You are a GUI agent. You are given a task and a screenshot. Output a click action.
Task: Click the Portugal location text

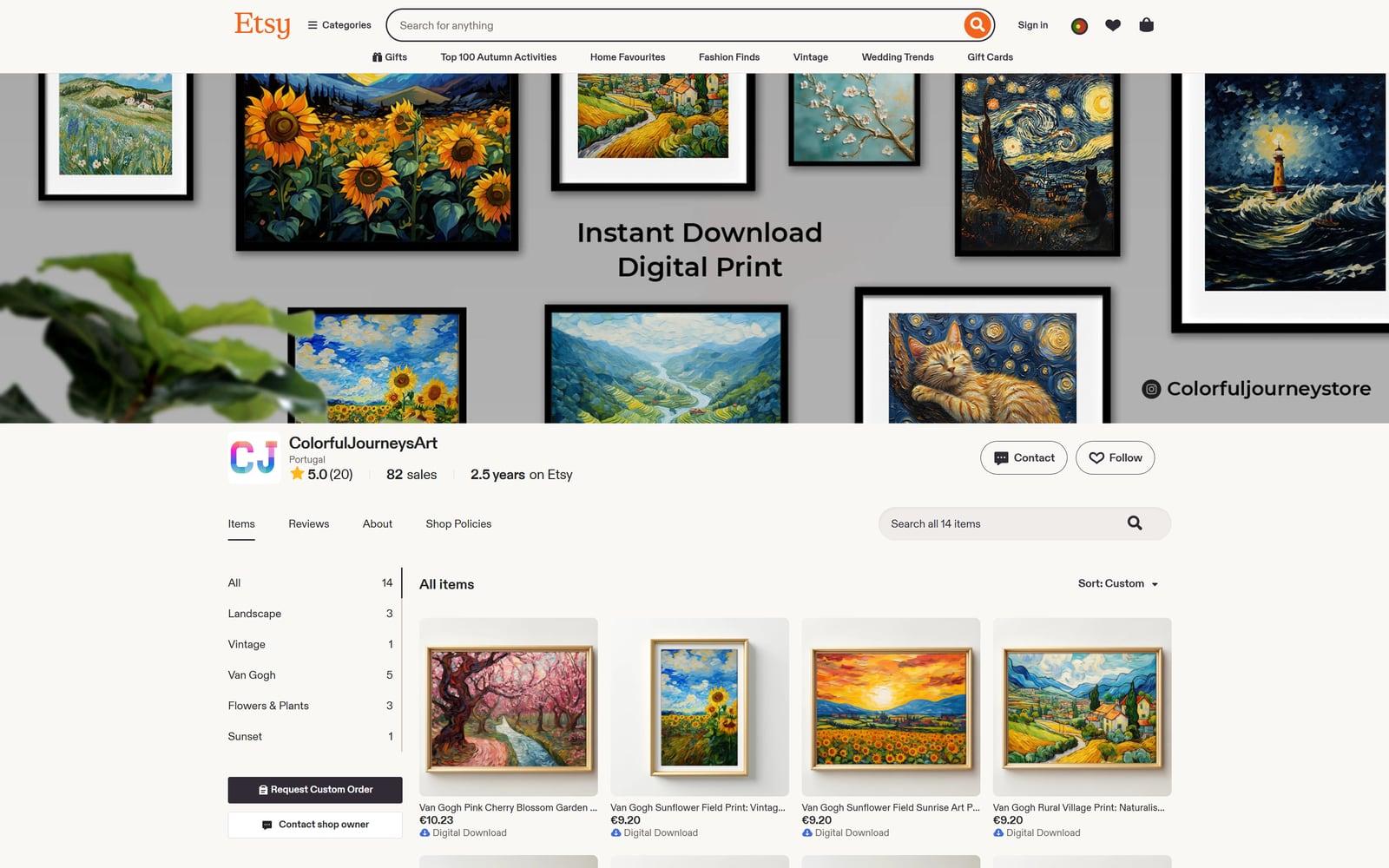307,460
